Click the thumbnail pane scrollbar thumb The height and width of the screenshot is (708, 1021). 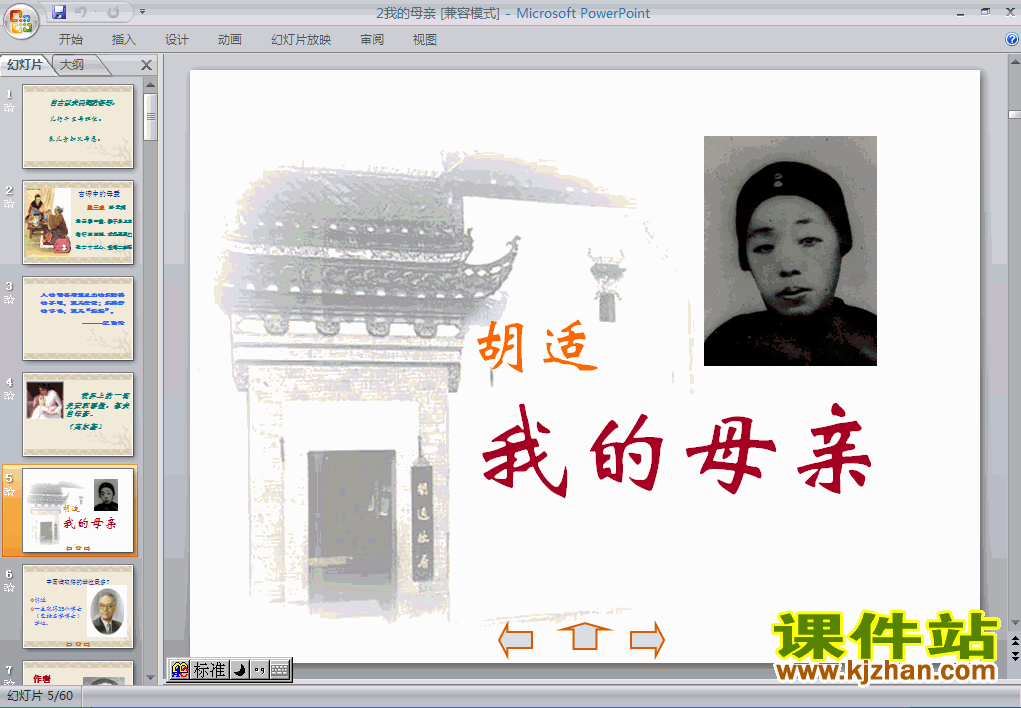(150, 117)
